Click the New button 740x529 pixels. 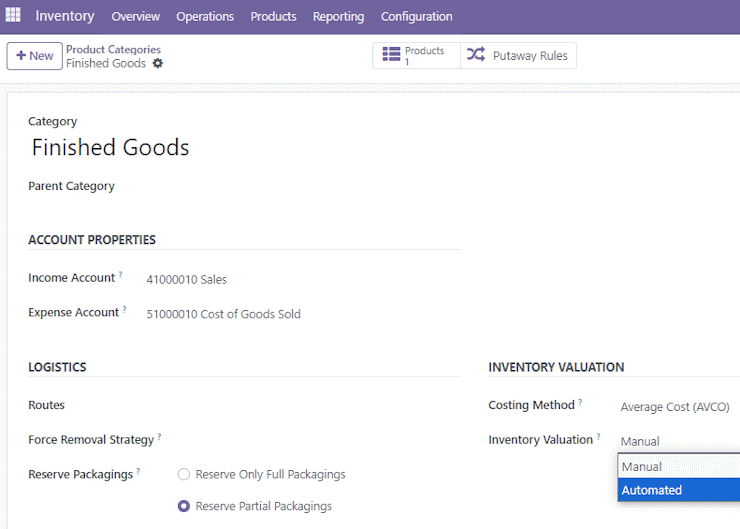(34, 56)
